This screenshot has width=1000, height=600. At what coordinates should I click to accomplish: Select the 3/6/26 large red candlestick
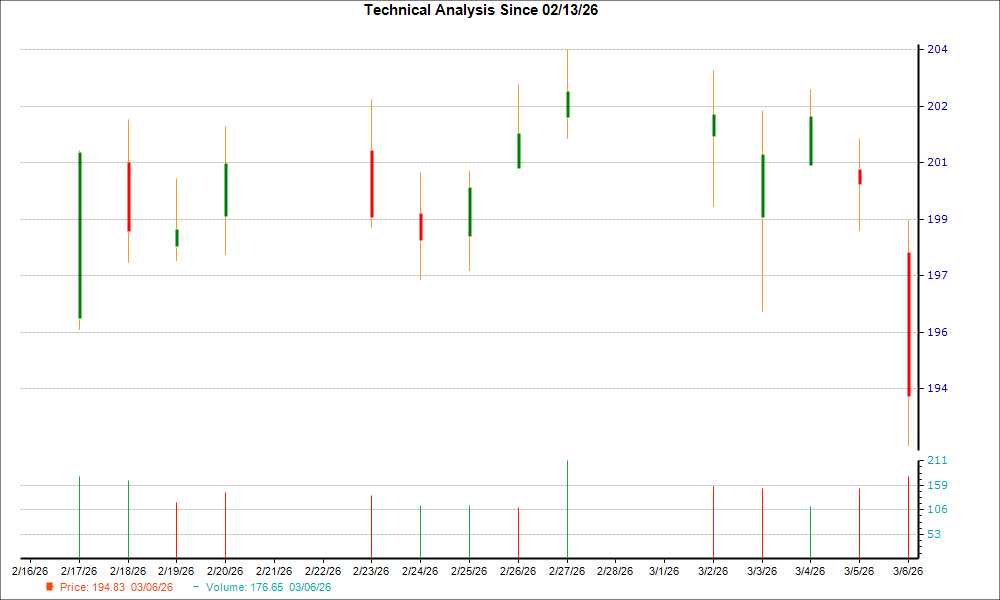[909, 325]
